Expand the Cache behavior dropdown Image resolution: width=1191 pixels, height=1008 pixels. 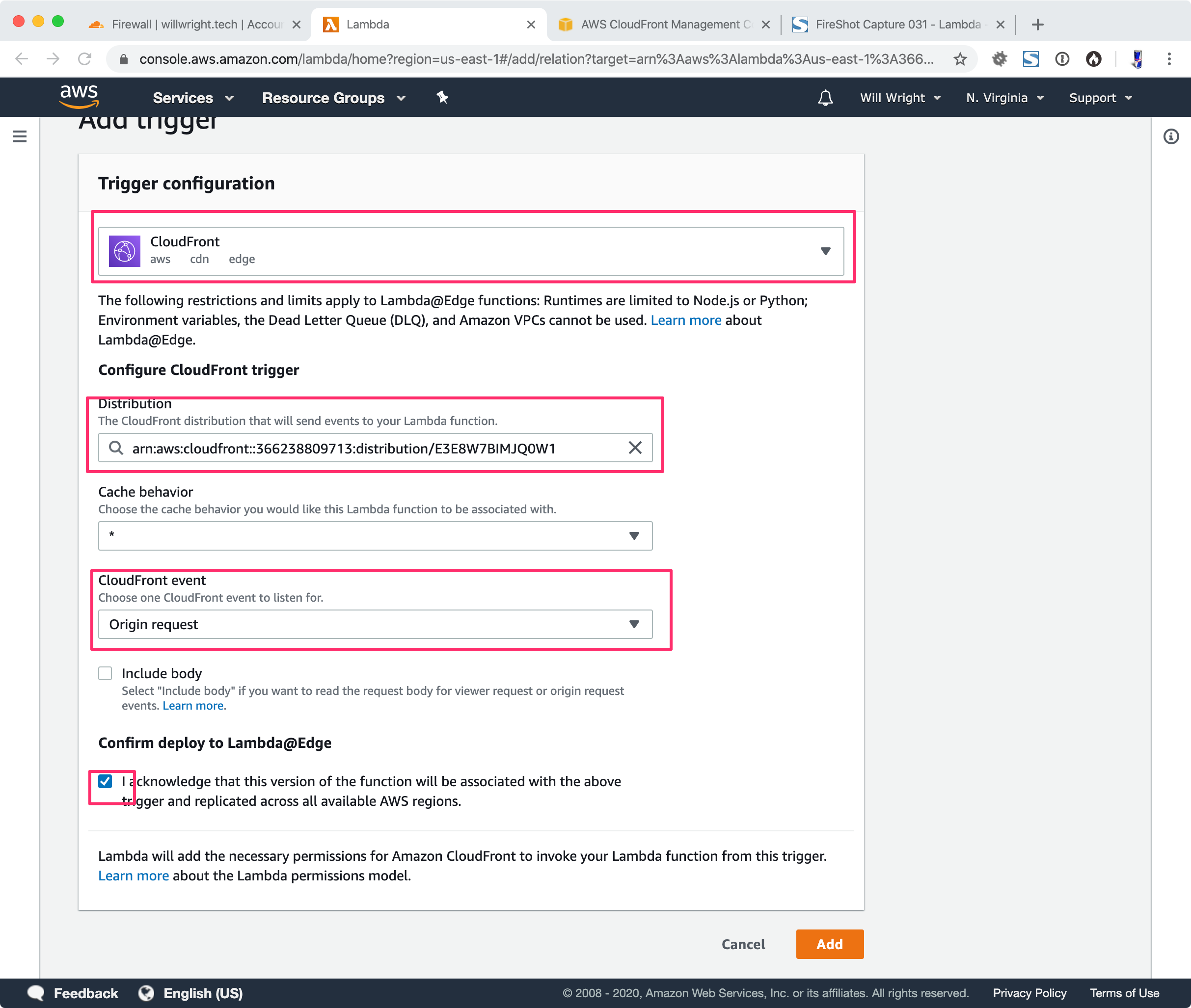click(x=375, y=535)
